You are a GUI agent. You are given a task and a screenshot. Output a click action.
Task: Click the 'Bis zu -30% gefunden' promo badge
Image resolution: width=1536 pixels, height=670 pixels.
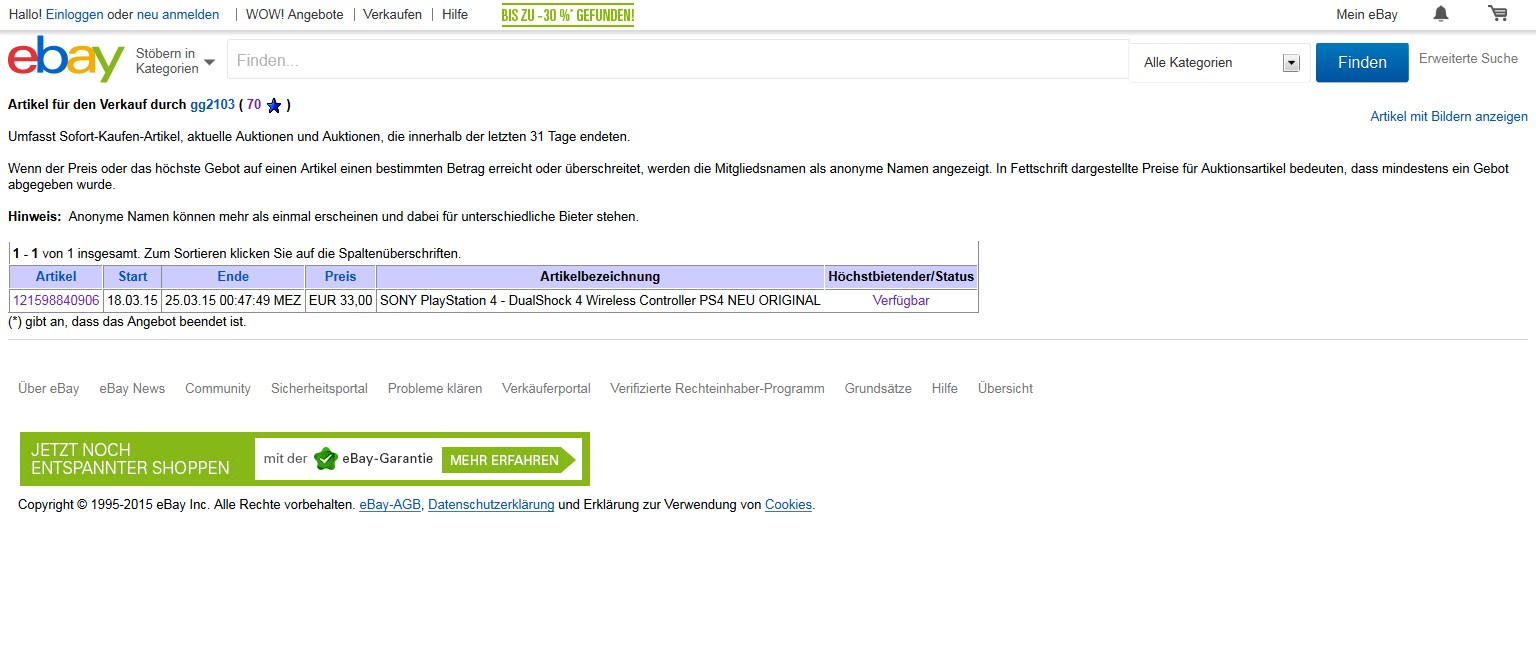567,15
